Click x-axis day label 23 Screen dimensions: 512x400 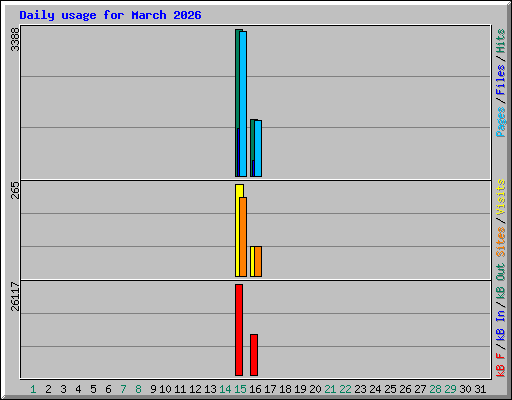[x=360, y=389]
